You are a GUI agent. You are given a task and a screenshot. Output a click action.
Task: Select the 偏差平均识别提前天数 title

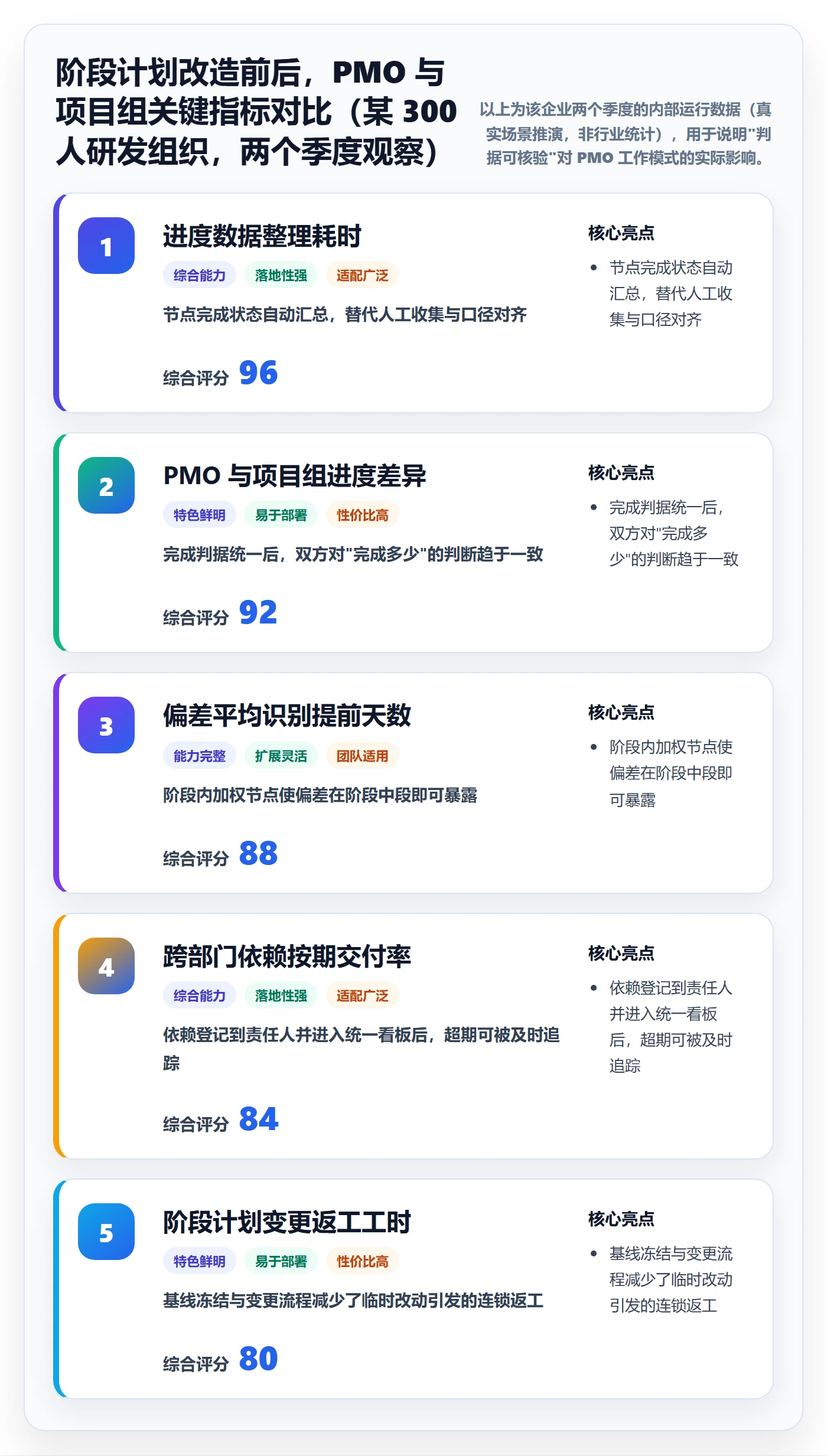[287, 716]
